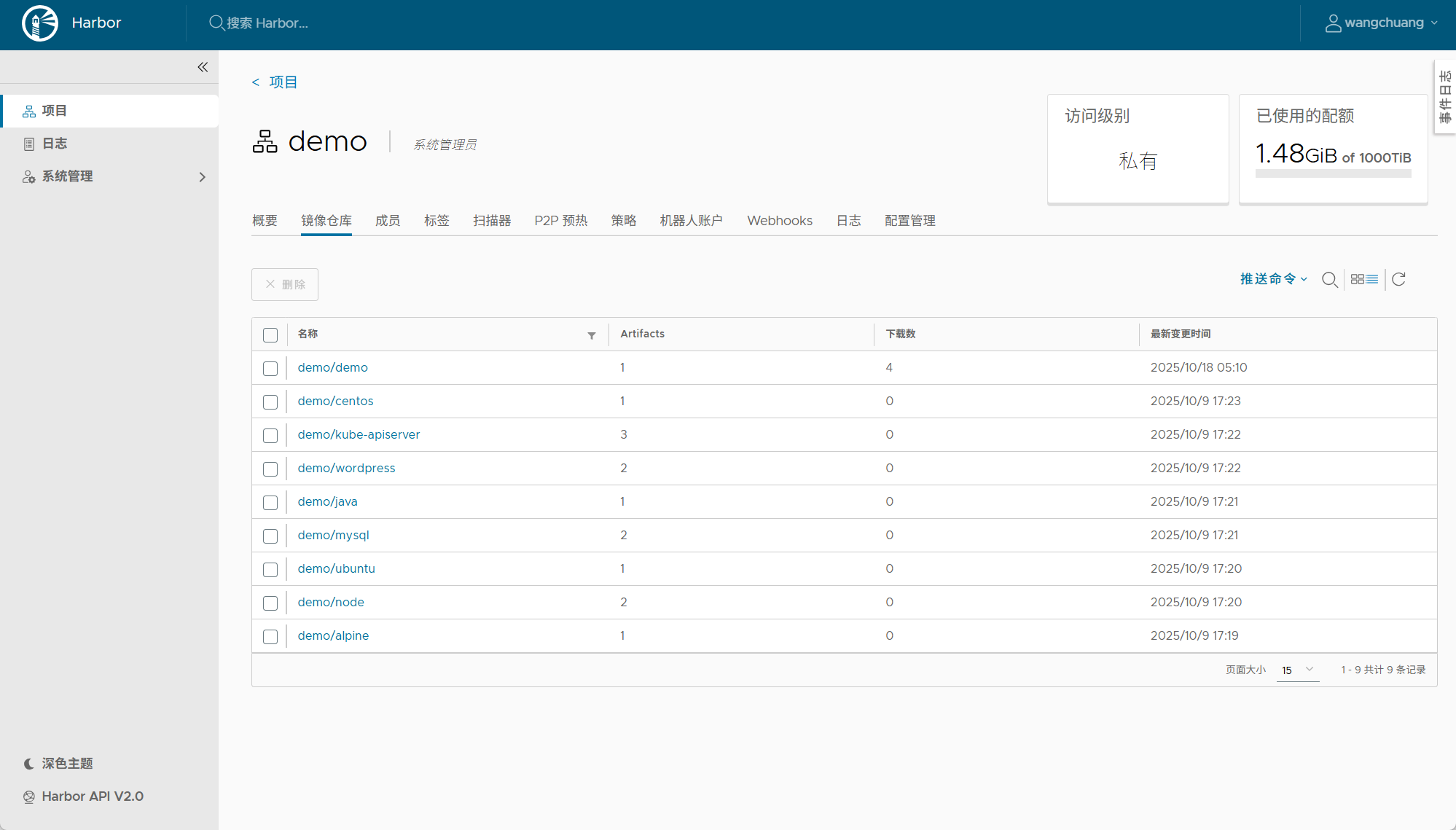
Task: Go back to 项目 breadcrumb link
Action: [x=282, y=82]
